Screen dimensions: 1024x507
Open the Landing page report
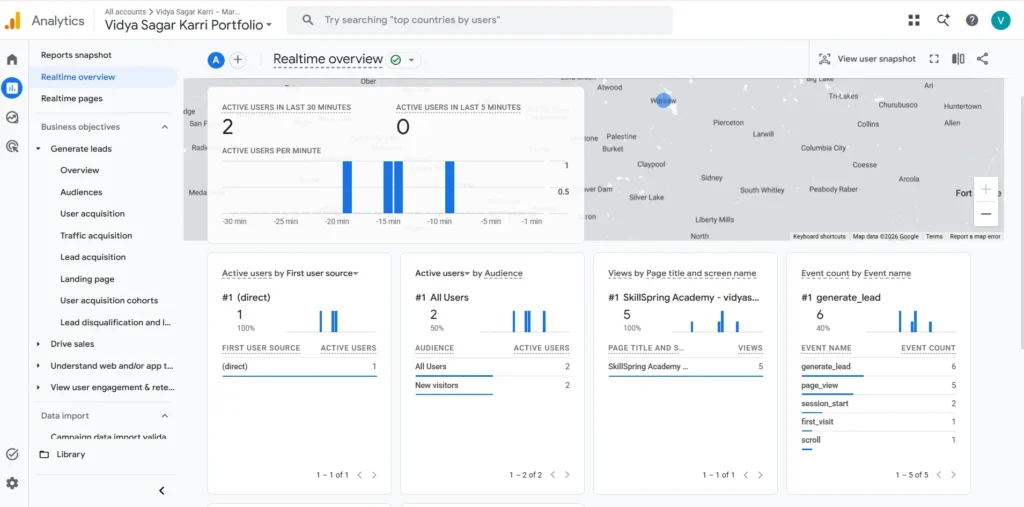click(x=87, y=279)
